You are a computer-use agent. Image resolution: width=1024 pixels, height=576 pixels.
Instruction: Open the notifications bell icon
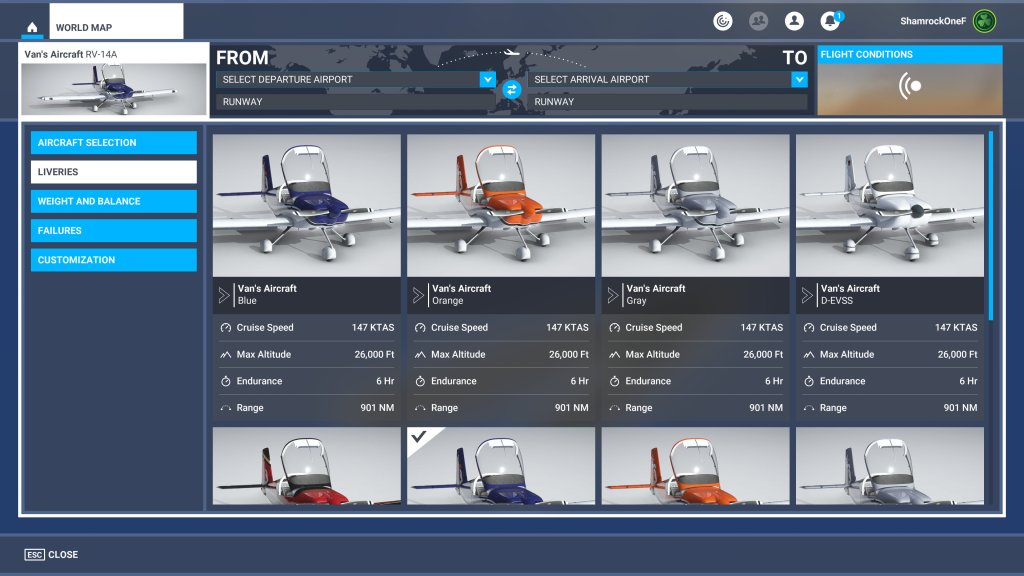tap(829, 21)
